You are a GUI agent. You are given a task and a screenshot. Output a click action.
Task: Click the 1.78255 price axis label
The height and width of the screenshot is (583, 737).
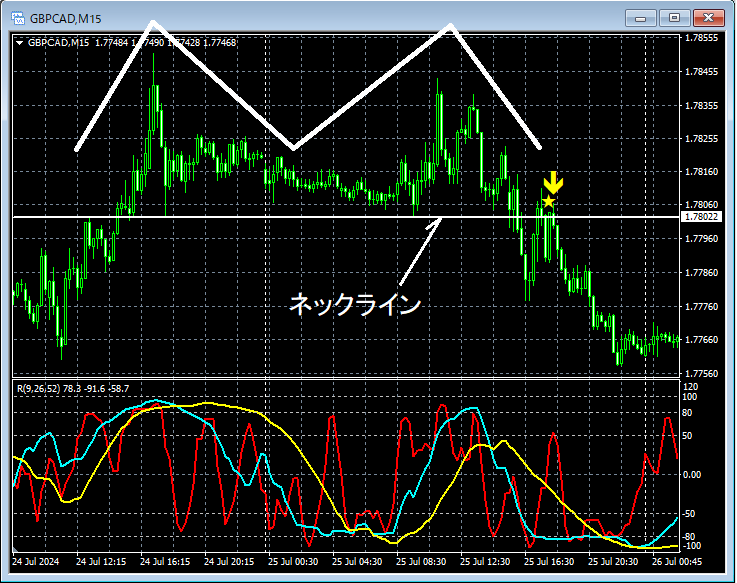[x=701, y=139]
